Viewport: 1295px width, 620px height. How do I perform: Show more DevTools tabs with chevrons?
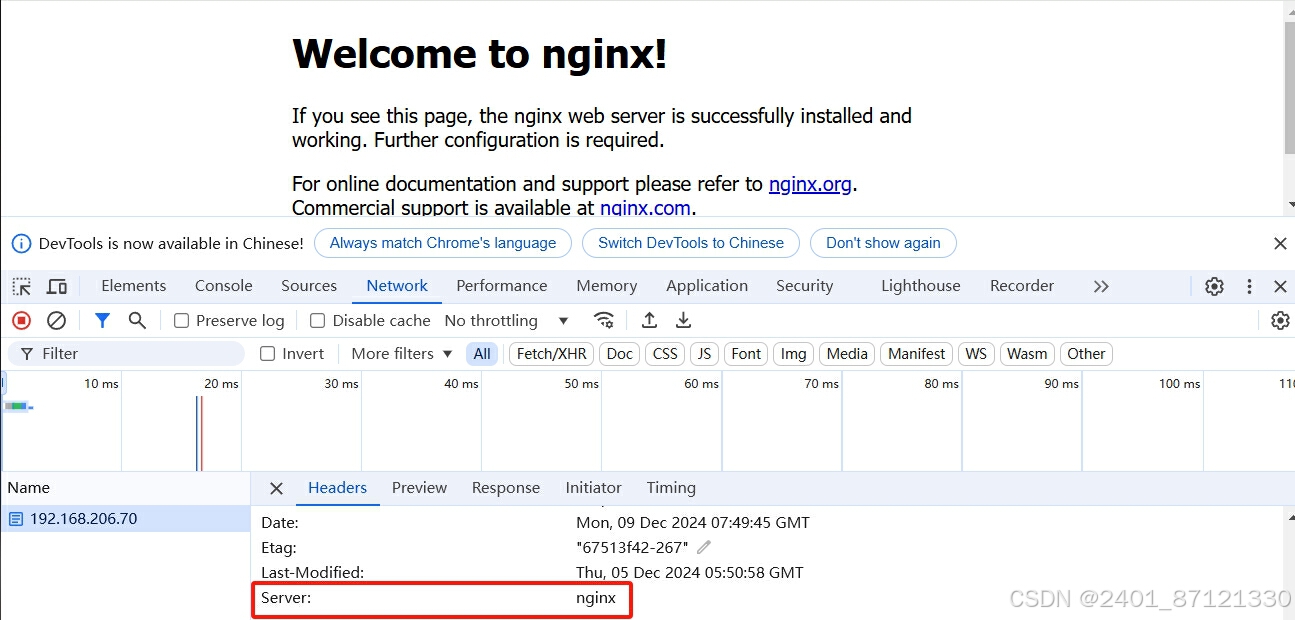pos(1101,287)
